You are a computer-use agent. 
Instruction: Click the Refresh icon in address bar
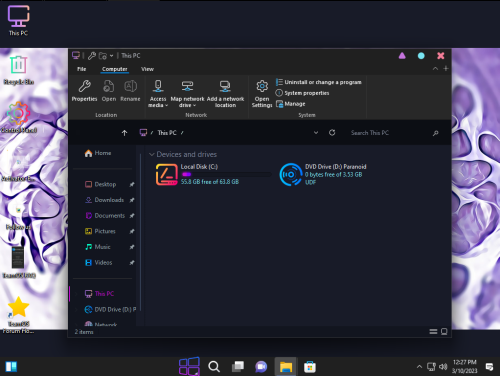(332, 133)
